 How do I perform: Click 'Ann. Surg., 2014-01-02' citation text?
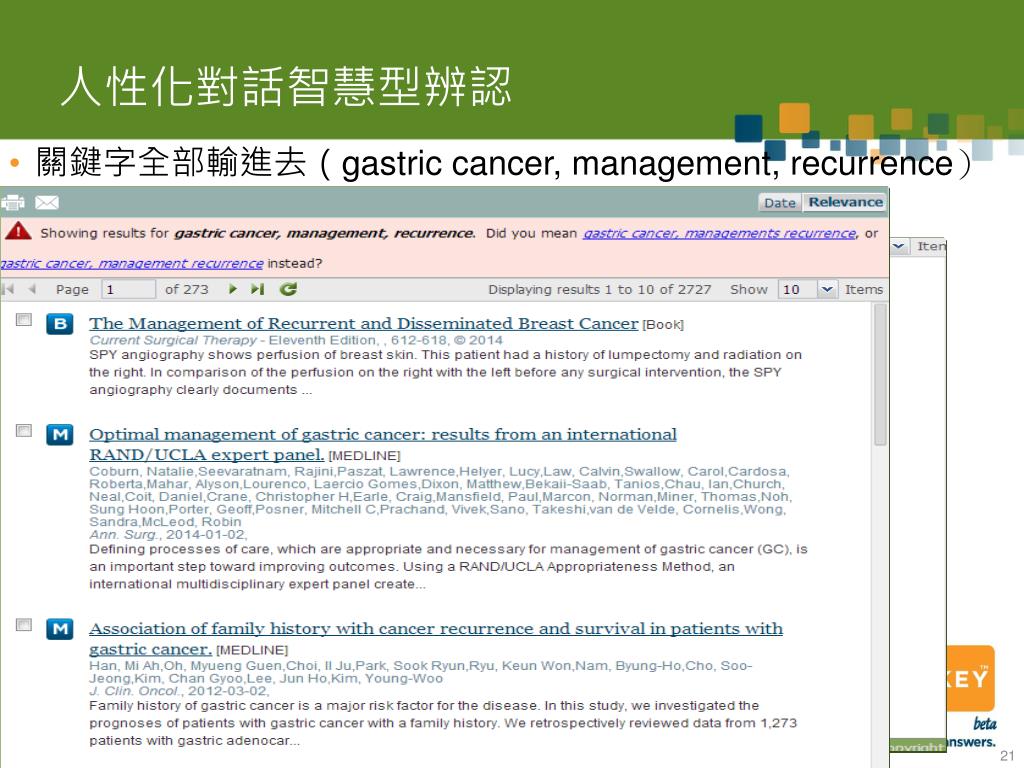(x=168, y=534)
